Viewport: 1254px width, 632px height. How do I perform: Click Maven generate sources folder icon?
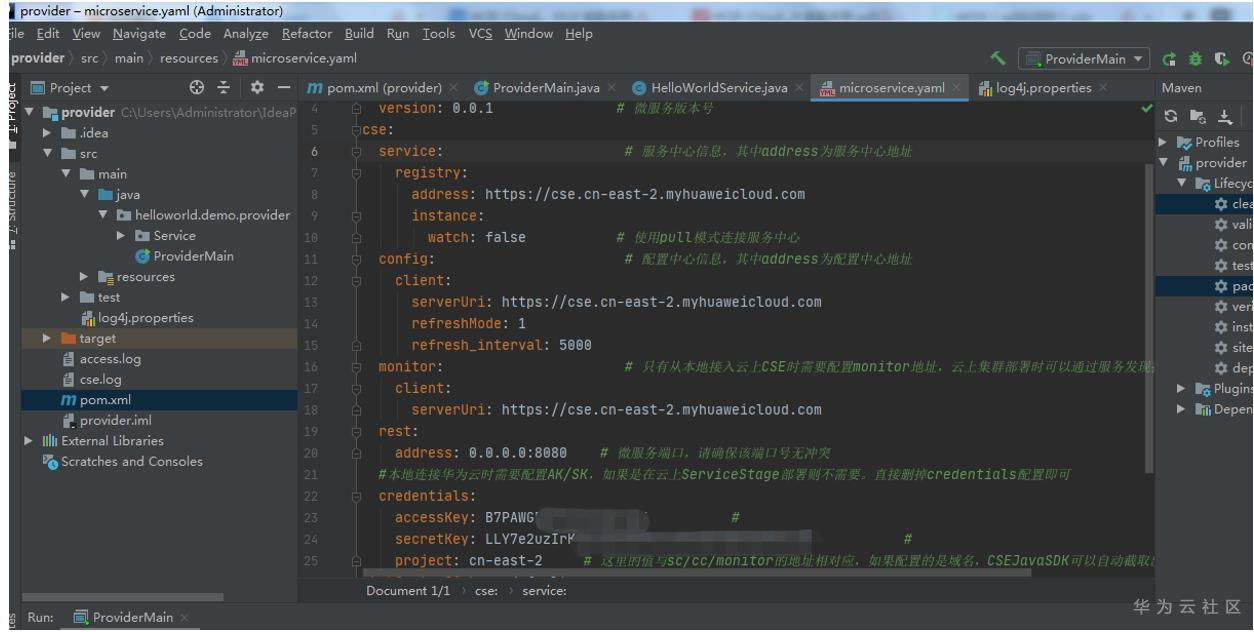click(1198, 115)
